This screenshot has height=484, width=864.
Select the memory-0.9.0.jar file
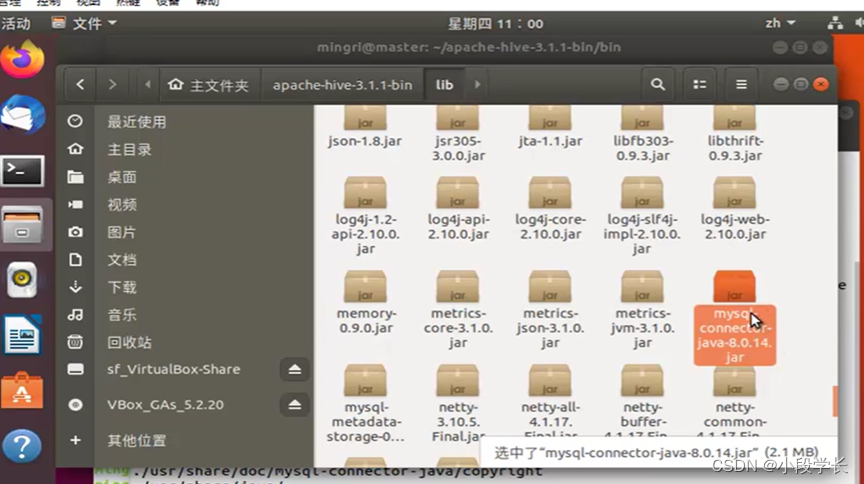point(365,303)
